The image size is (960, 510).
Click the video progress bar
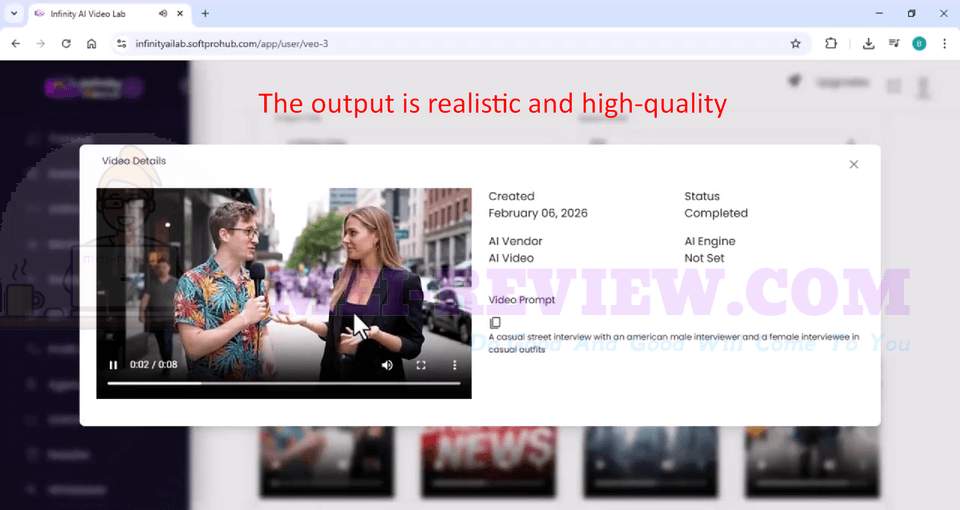(283, 383)
